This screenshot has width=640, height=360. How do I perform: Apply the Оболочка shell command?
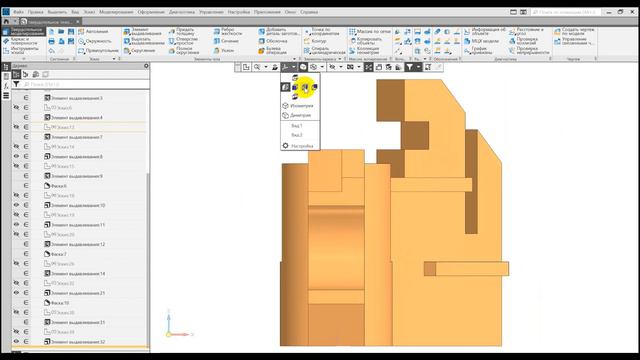pos(273,41)
